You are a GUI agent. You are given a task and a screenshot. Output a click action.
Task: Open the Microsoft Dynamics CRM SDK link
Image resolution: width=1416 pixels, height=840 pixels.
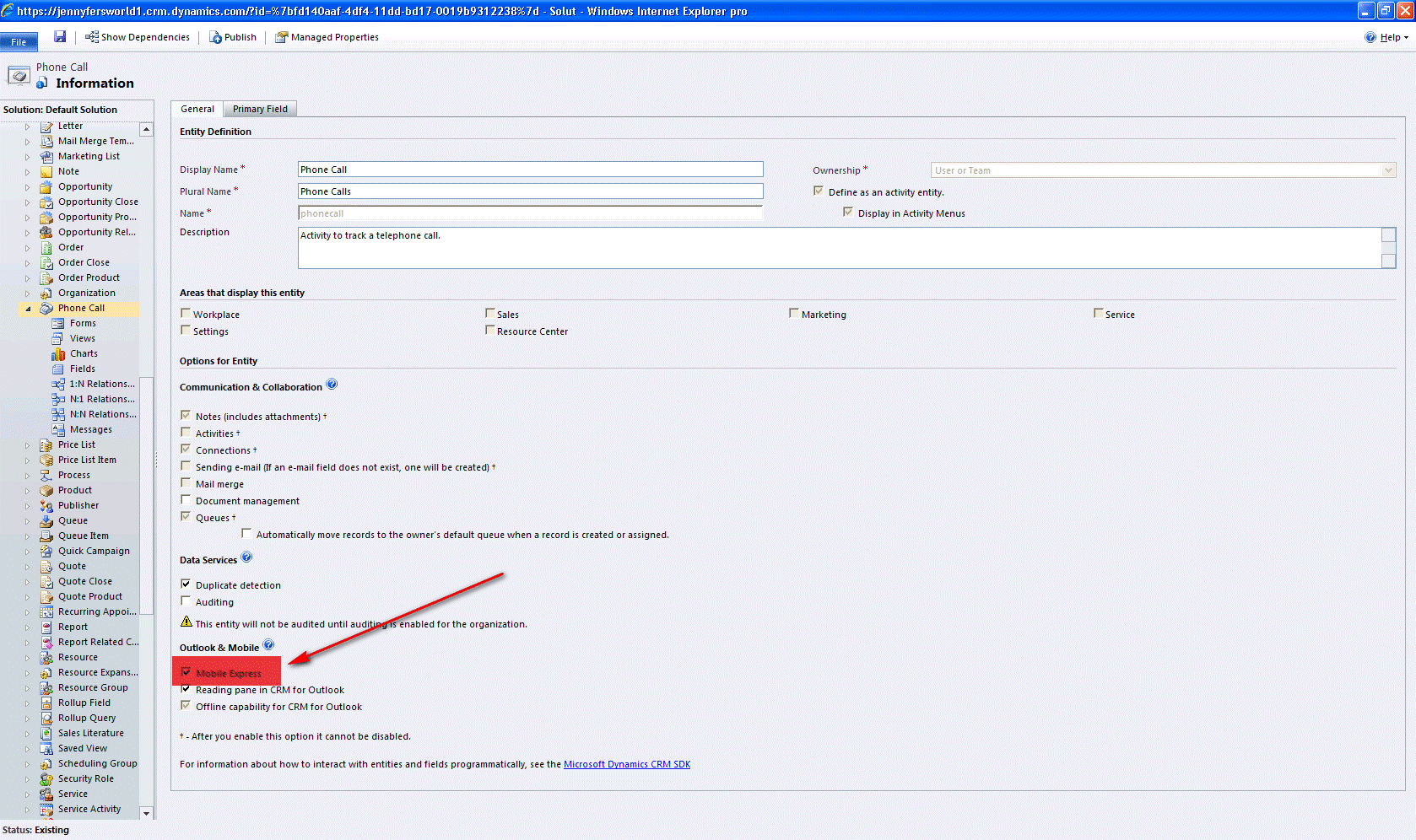(626, 764)
